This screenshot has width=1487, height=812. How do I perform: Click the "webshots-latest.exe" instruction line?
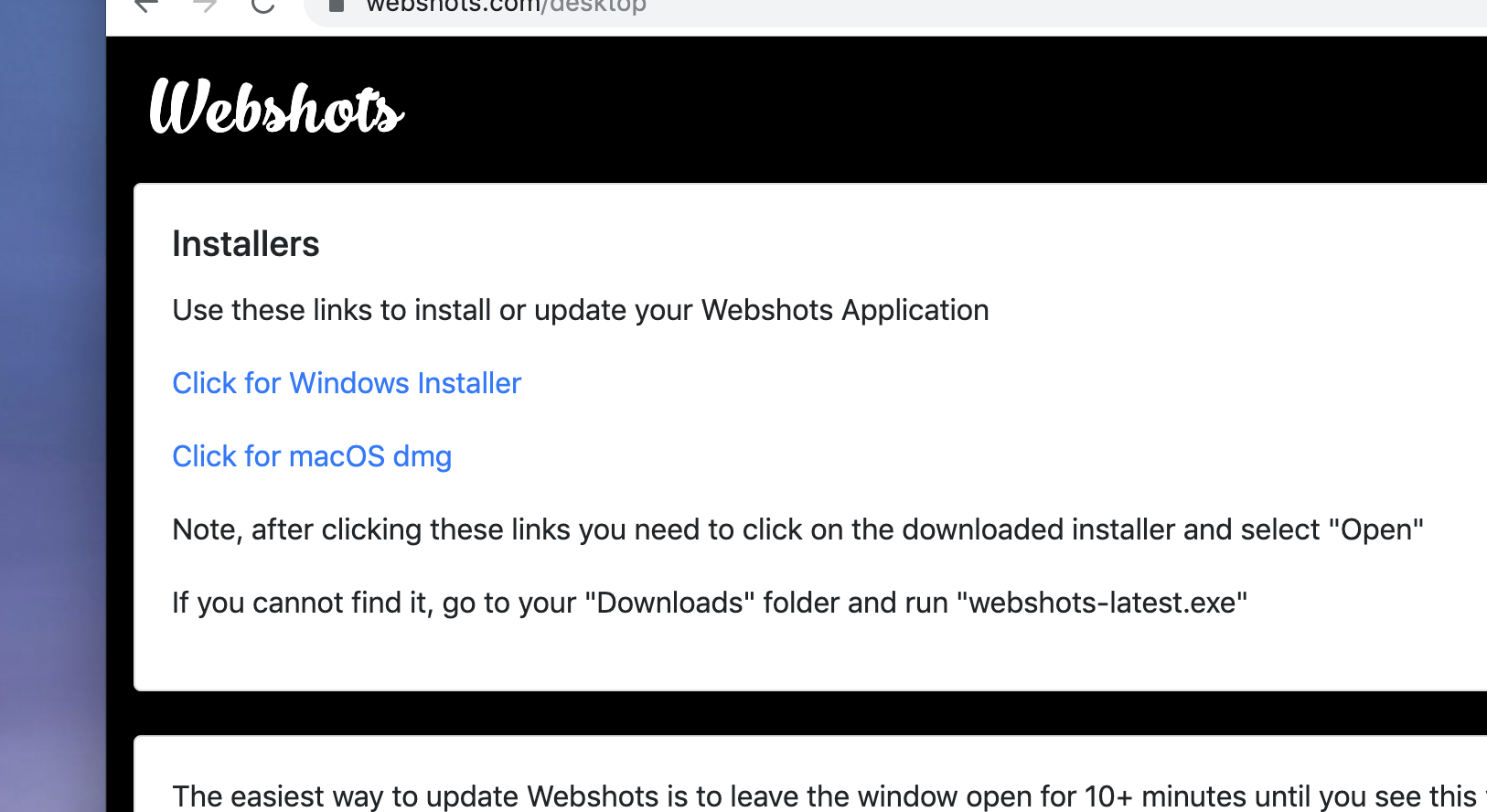pos(710,603)
